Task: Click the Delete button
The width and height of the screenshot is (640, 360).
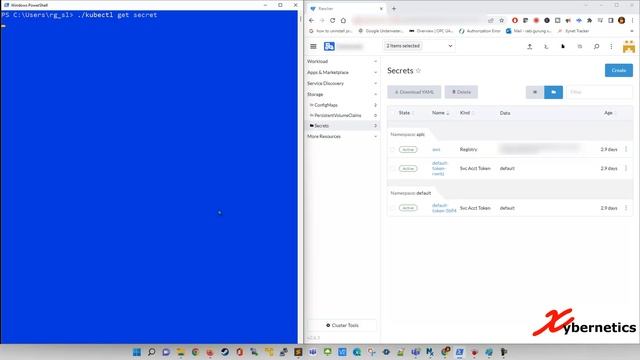Action: (461, 92)
